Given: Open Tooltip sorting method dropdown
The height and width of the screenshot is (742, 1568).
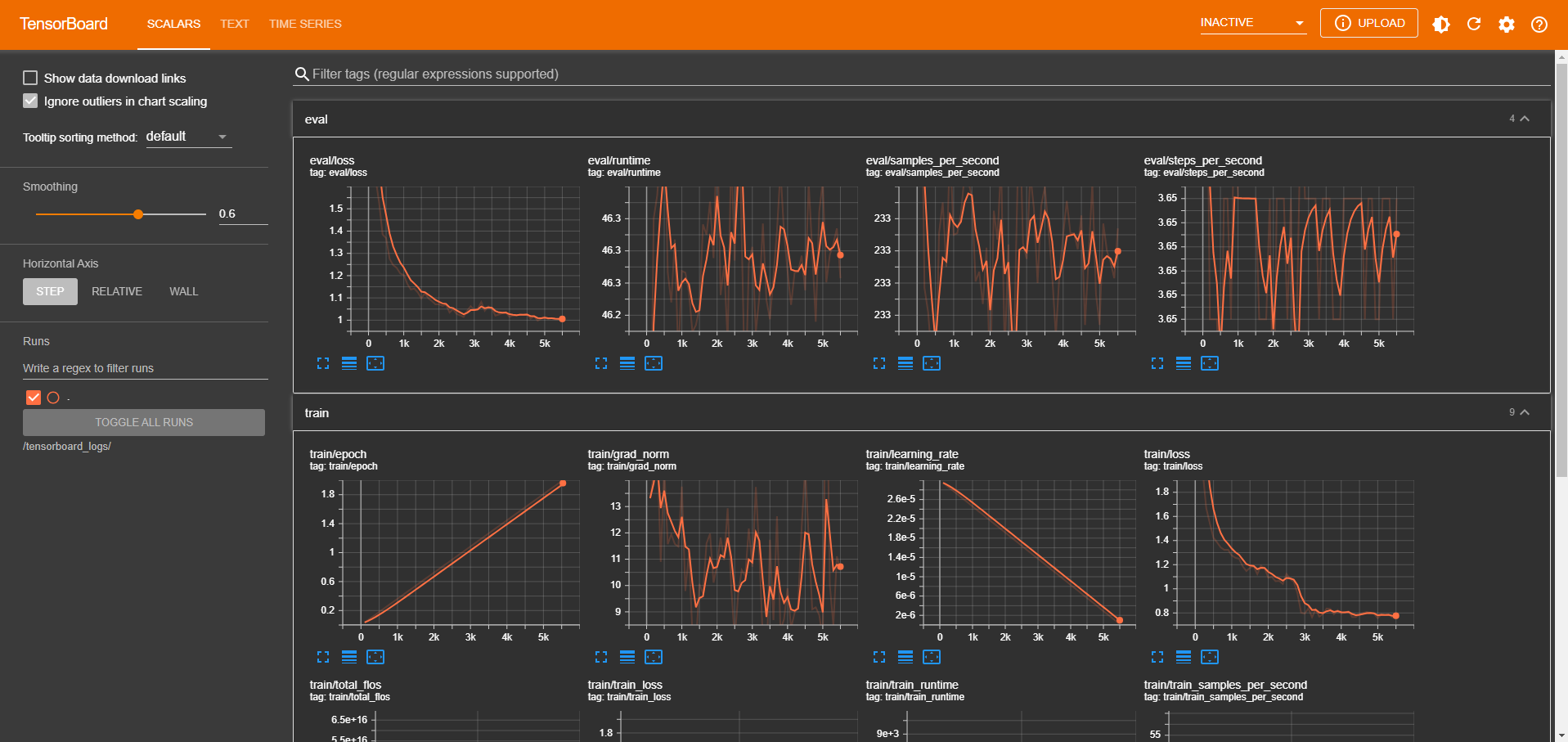Looking at the screenshot, I should coord(188,137).
